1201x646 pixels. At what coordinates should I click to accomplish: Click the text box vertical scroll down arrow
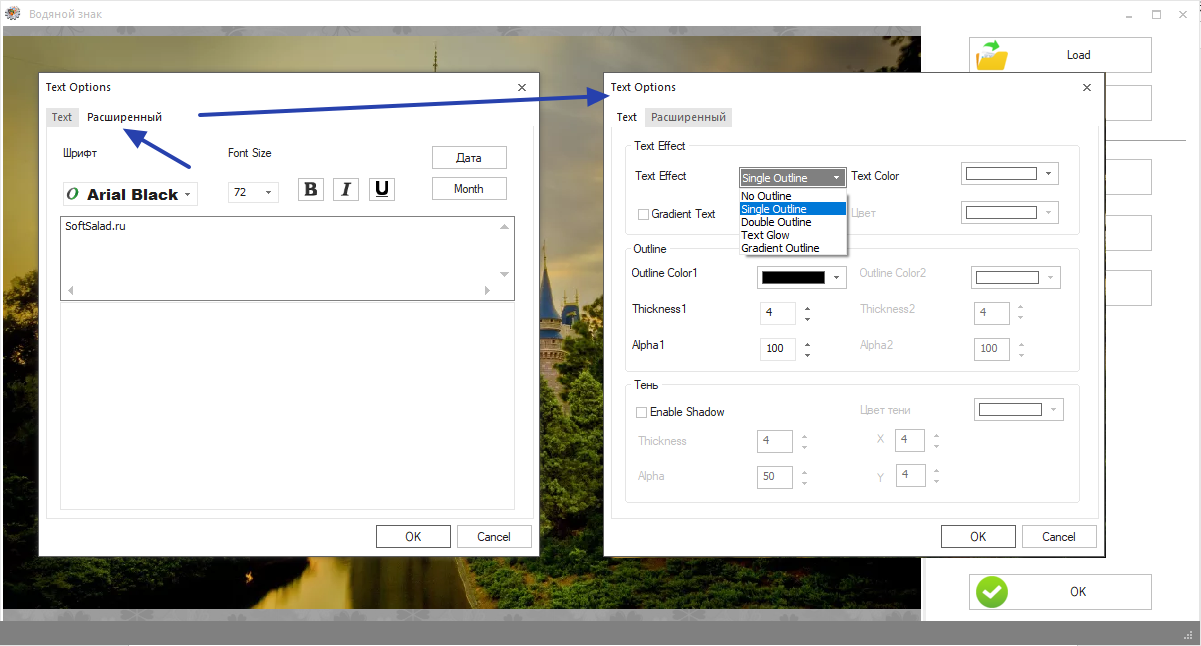[x=505, y=274]
